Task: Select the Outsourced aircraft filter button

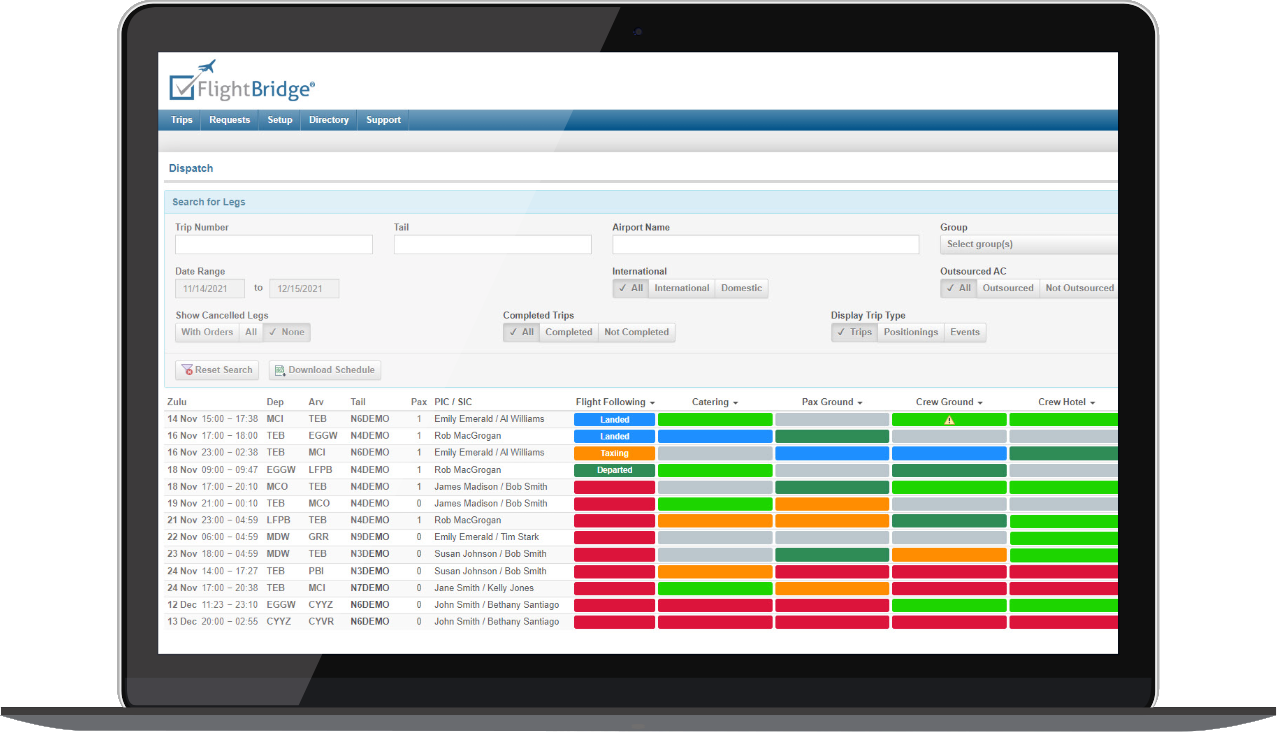Action: pyautogui.click(x=1007, y=288)
